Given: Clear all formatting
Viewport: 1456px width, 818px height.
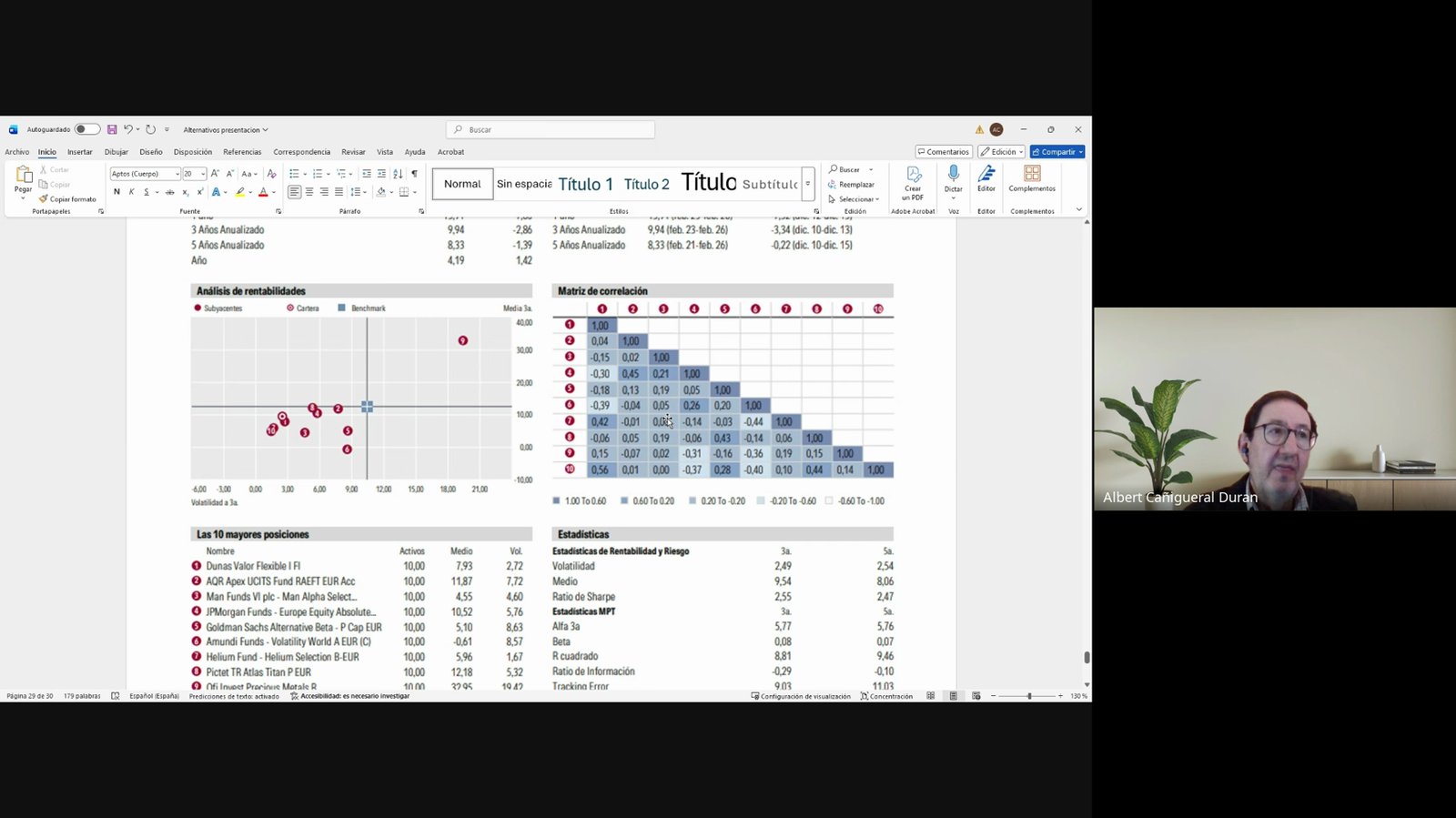Looking at the screenshot, I should coord(271,174).
